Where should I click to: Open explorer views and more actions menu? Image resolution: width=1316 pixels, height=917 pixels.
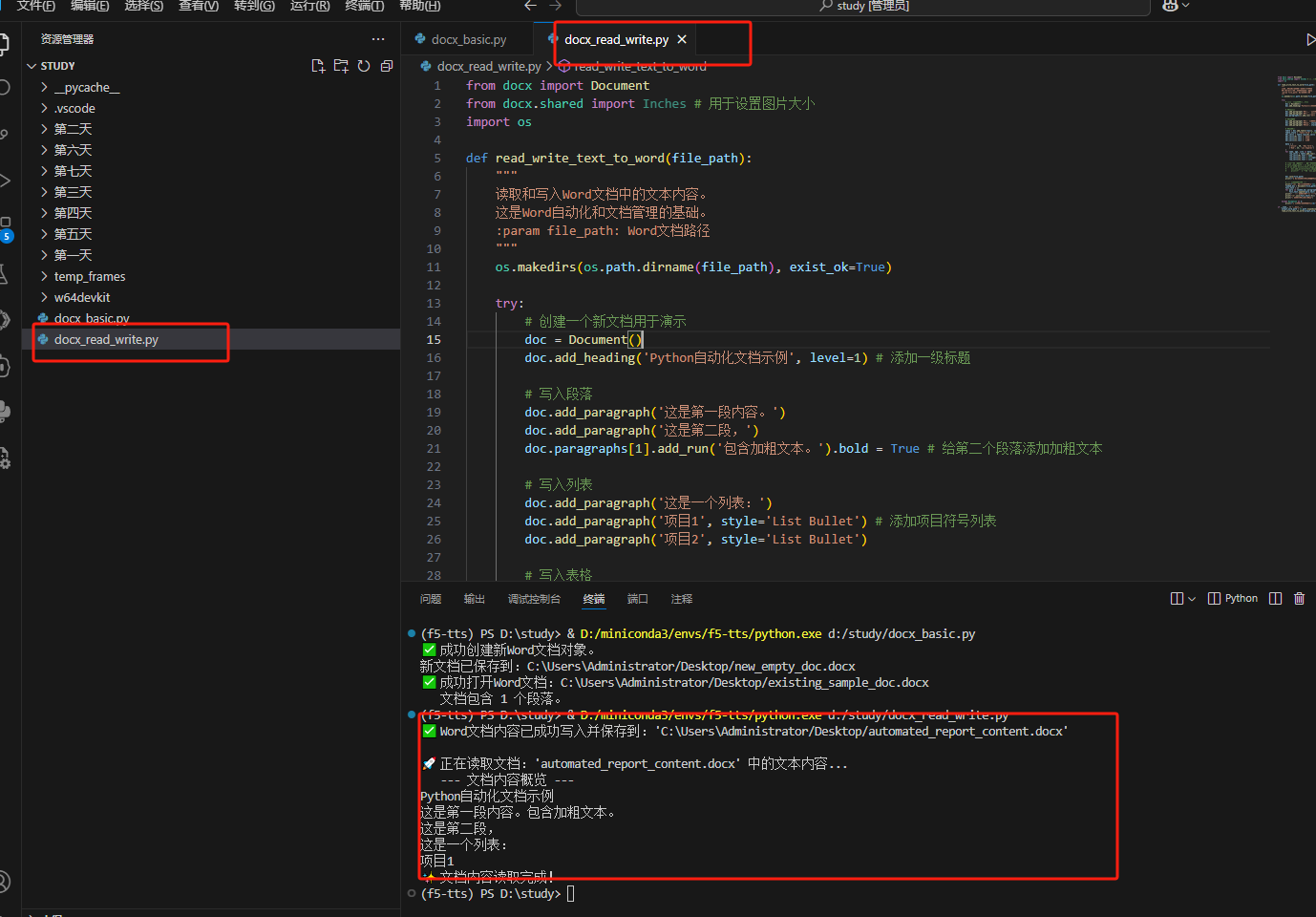pyautogui.click(x=378, y=39)
